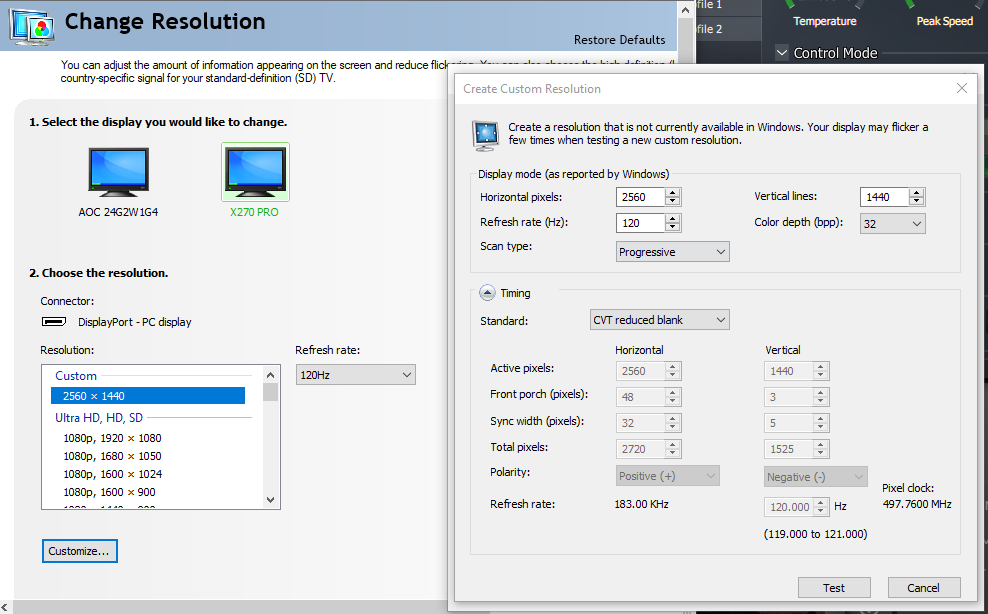Open the Scan type Progressive dropdown
Image resolution: width=988 pixels, height=614 pixels.
(672, 252)
